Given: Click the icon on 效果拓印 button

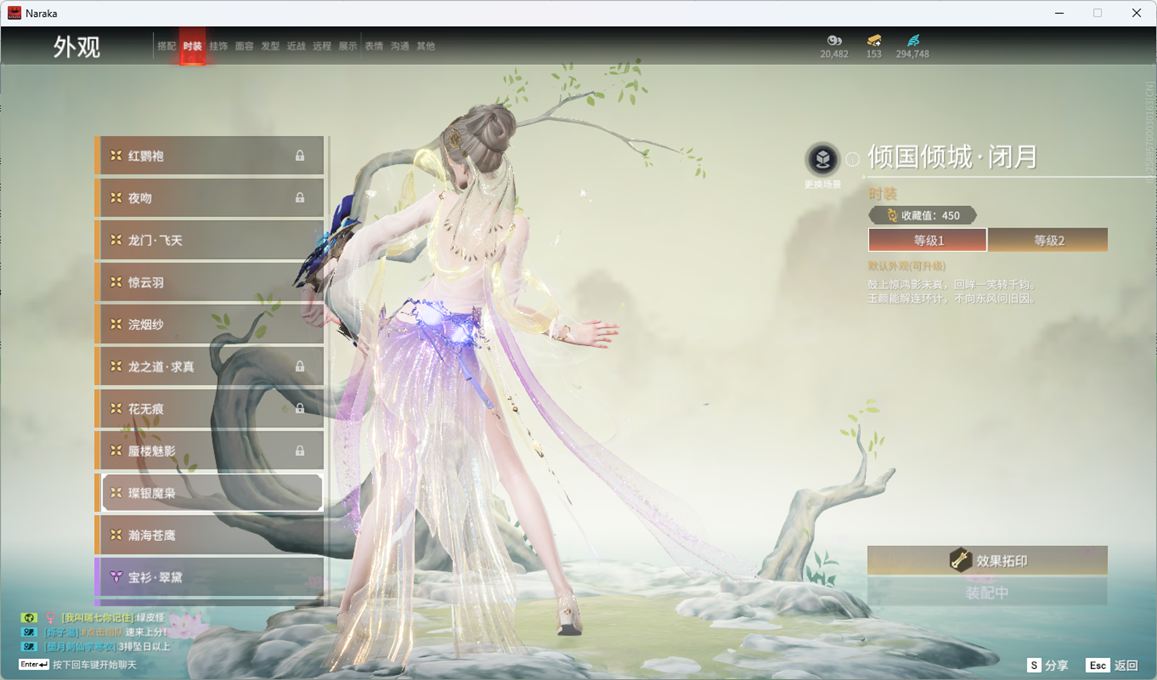Looking at the screenshot, I should pyautogui.click(x=960, y=560).
